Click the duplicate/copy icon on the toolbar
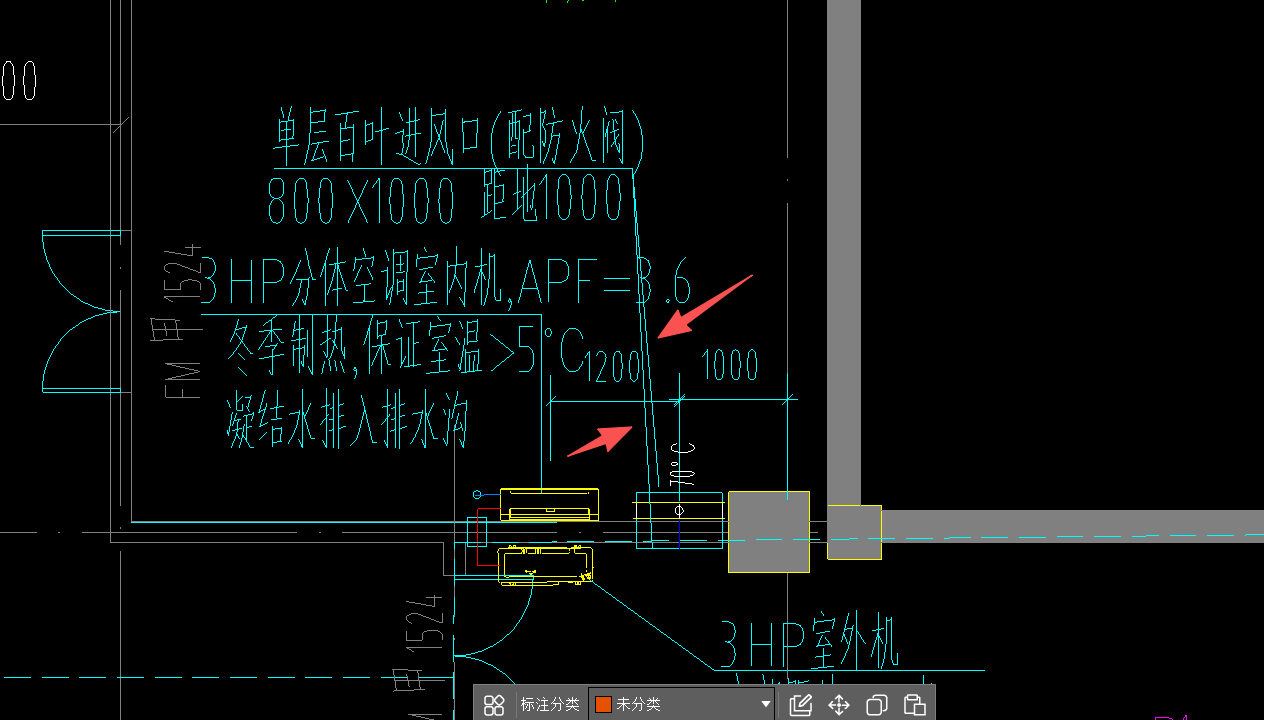1264x720 pixels. (x=876, y=705)
